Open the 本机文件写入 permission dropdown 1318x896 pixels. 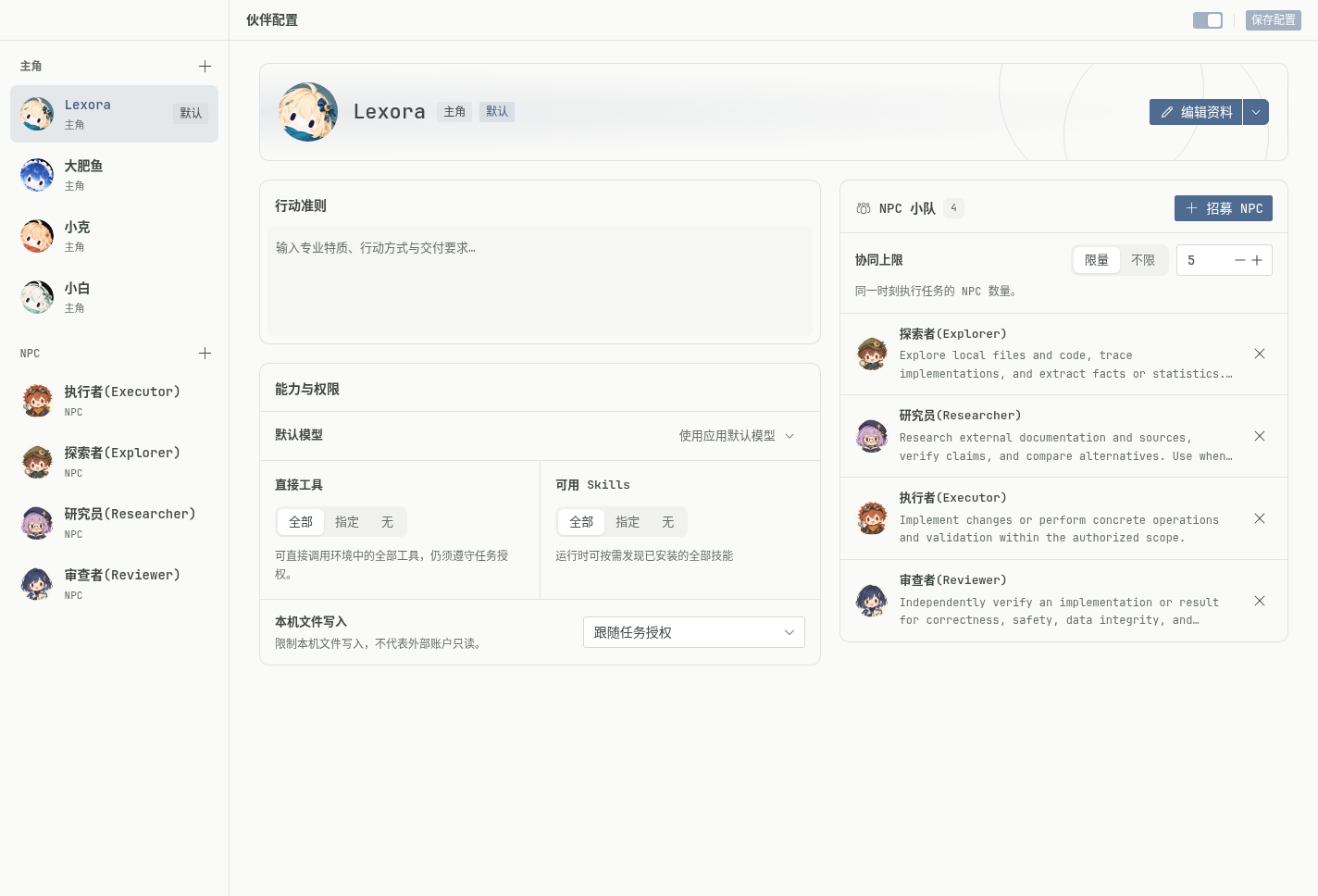click(694, 632)
